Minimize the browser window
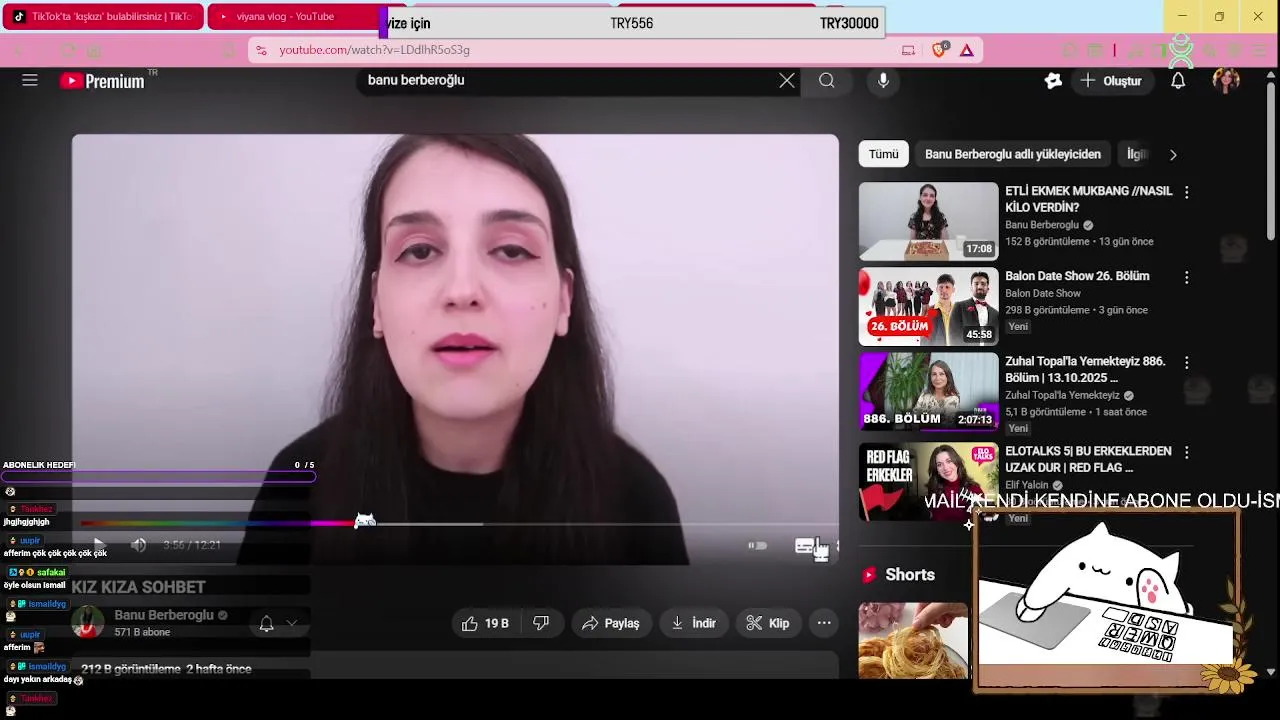Screen dimensions: 1280x720 [1182, 16]
